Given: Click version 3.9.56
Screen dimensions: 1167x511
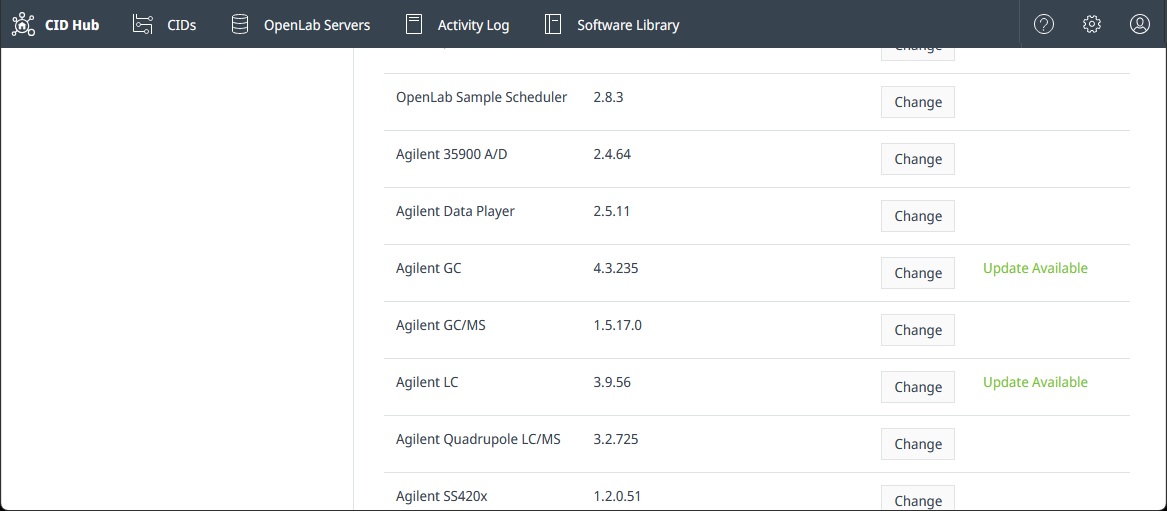Looking at the screenshot, I should tap(612, 382).
